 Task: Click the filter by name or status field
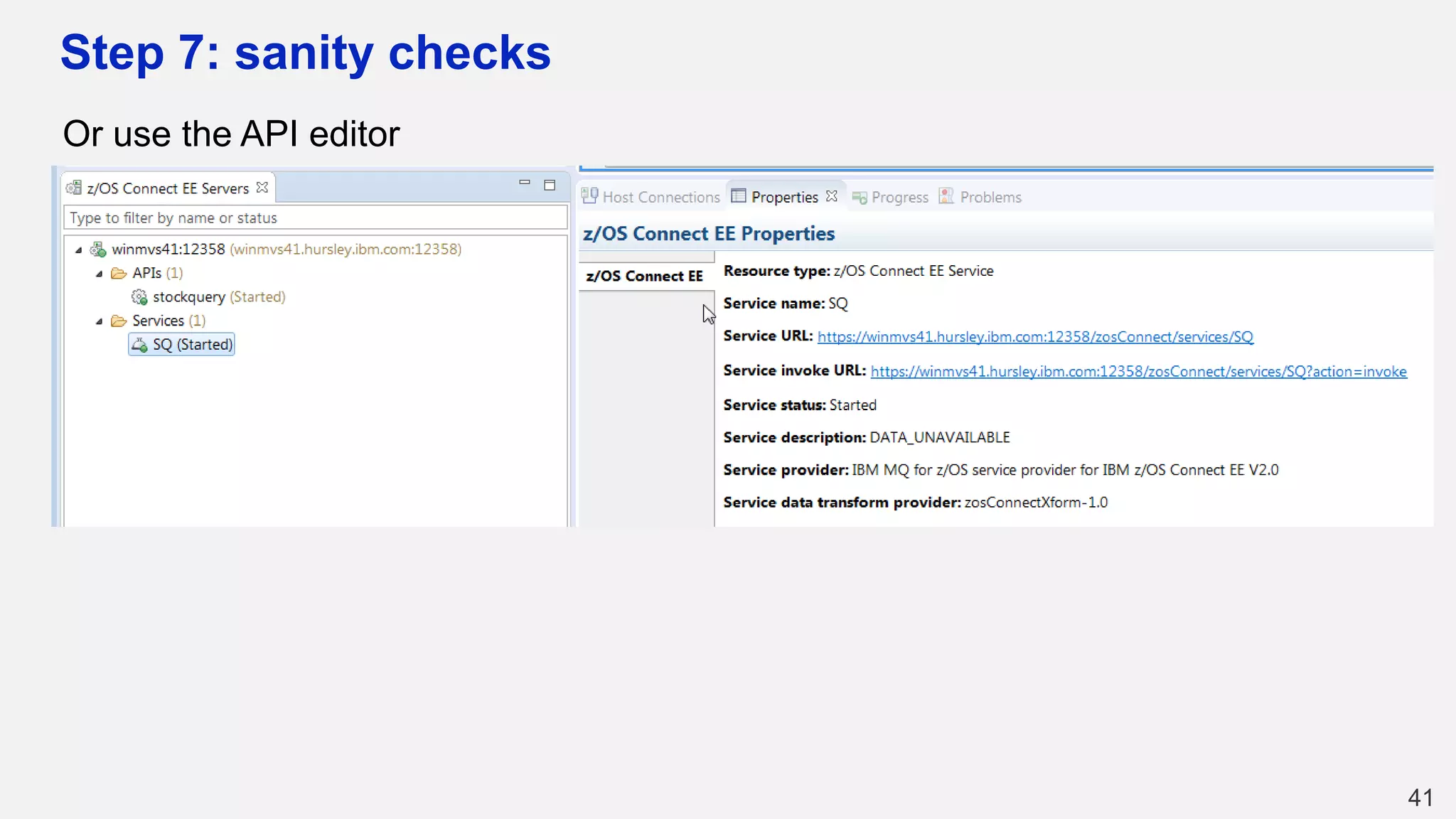[316, 218]
